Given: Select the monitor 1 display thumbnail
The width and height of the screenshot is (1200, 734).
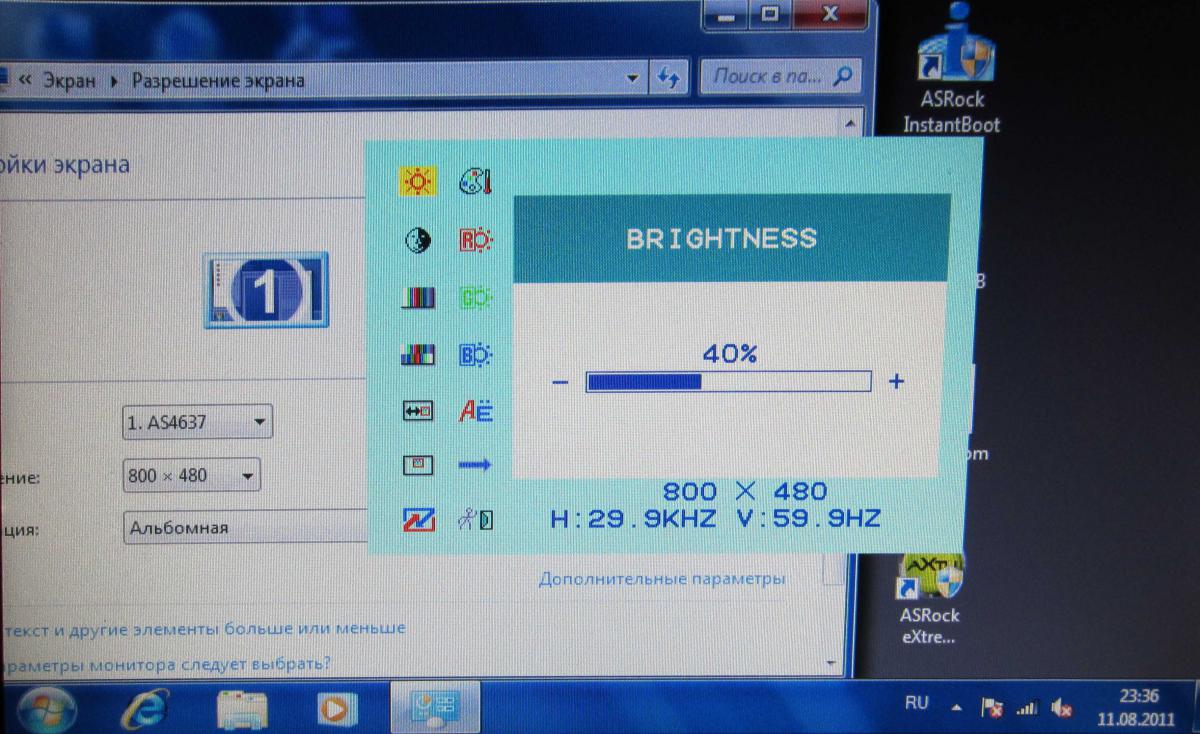Looking at the screenshot, I should point(265,290).
